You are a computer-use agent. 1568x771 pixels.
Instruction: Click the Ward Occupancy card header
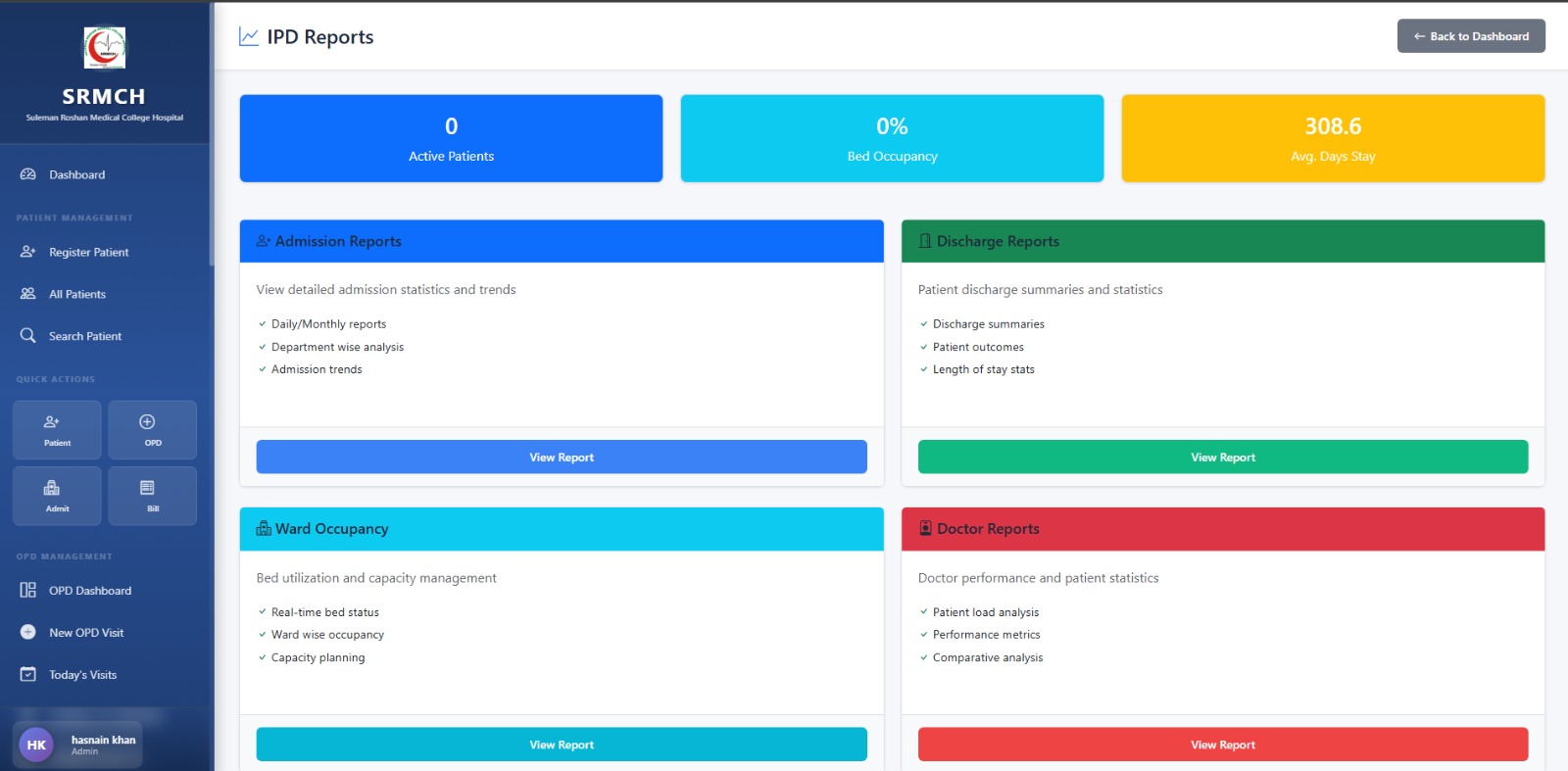pos(562,529)
